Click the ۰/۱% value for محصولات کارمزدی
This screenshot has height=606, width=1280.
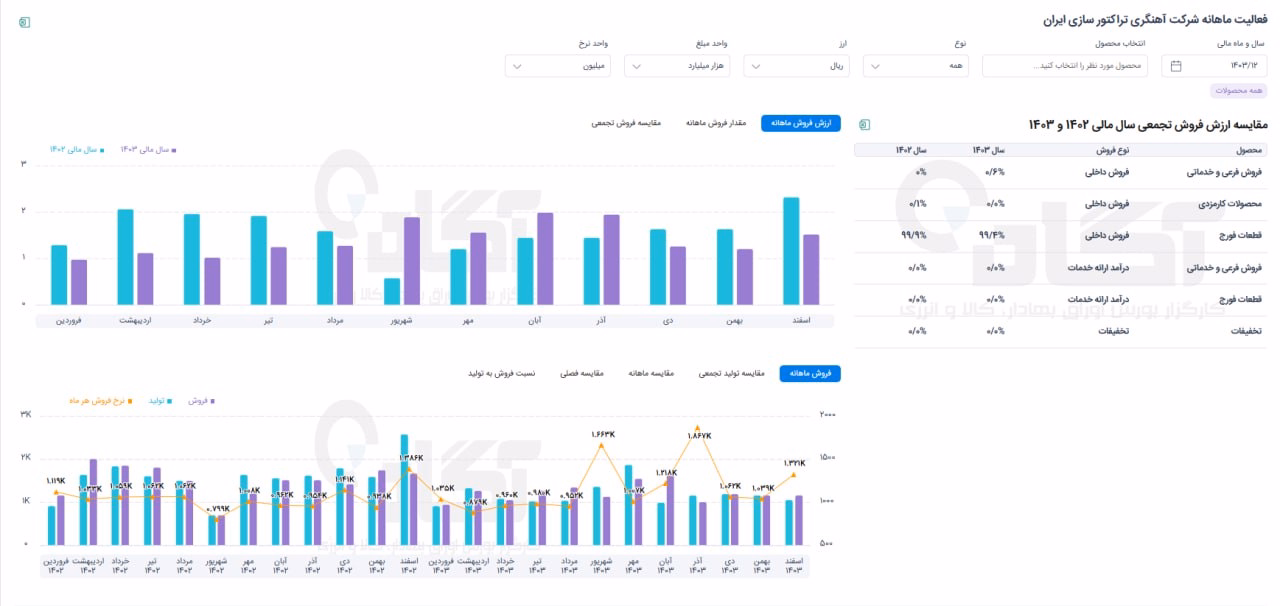click(917, 204)
